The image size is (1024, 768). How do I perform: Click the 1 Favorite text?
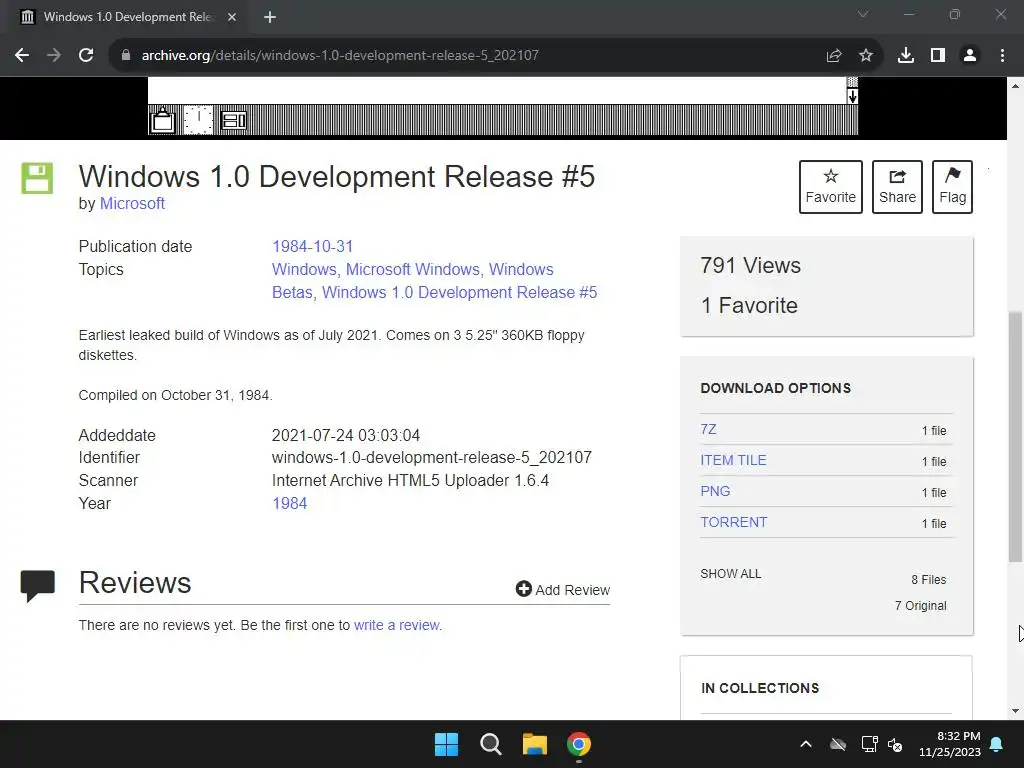749,306
